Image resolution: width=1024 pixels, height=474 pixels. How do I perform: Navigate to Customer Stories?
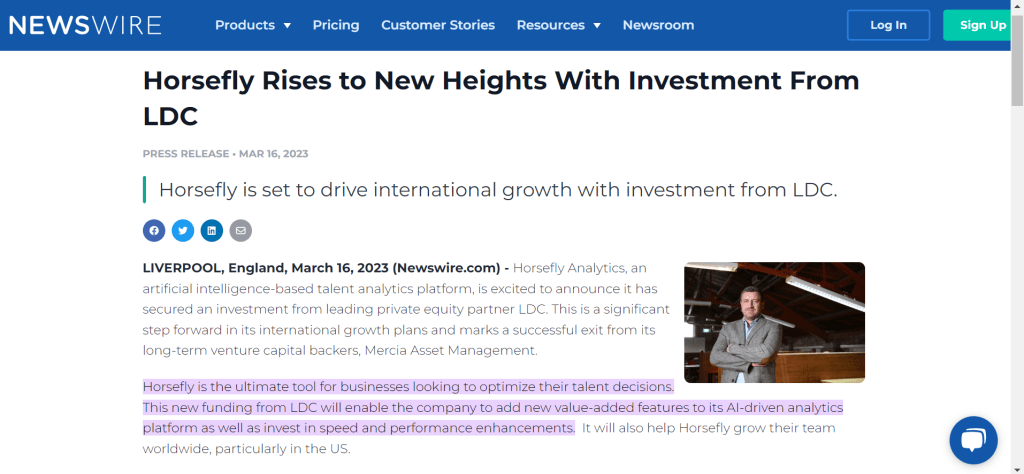click(x=438, y=25)
